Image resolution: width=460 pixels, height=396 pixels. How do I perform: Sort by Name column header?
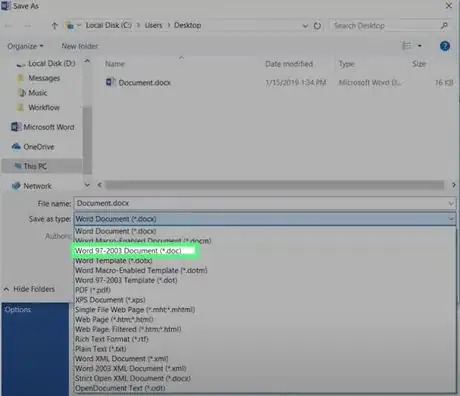(115, 64)
